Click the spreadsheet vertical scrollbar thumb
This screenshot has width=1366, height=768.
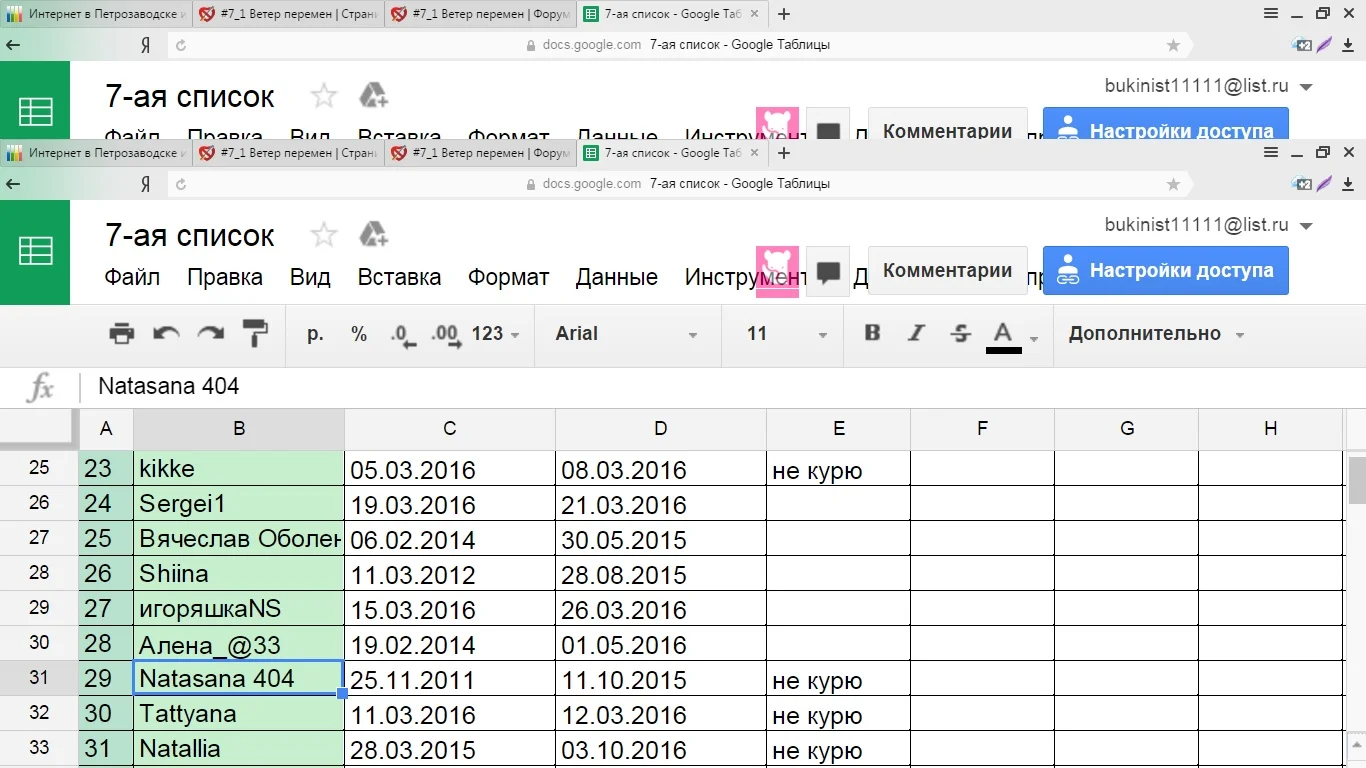click(1357, 481)
